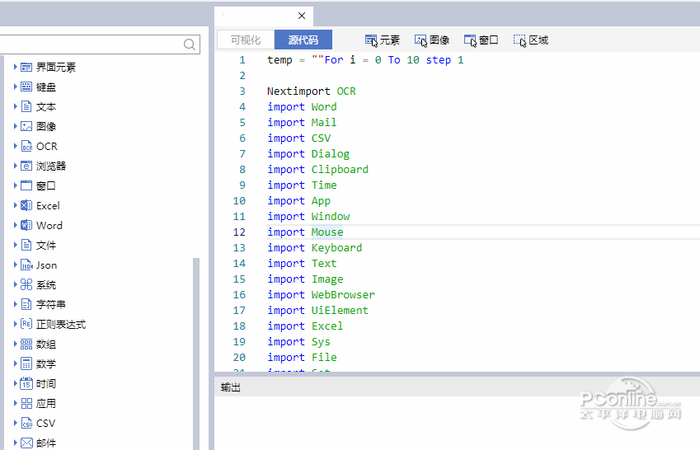Viewport: 700px width, 450px height.
Task: Click the 邮件 mail envelope icon
Action: point(27,443)
